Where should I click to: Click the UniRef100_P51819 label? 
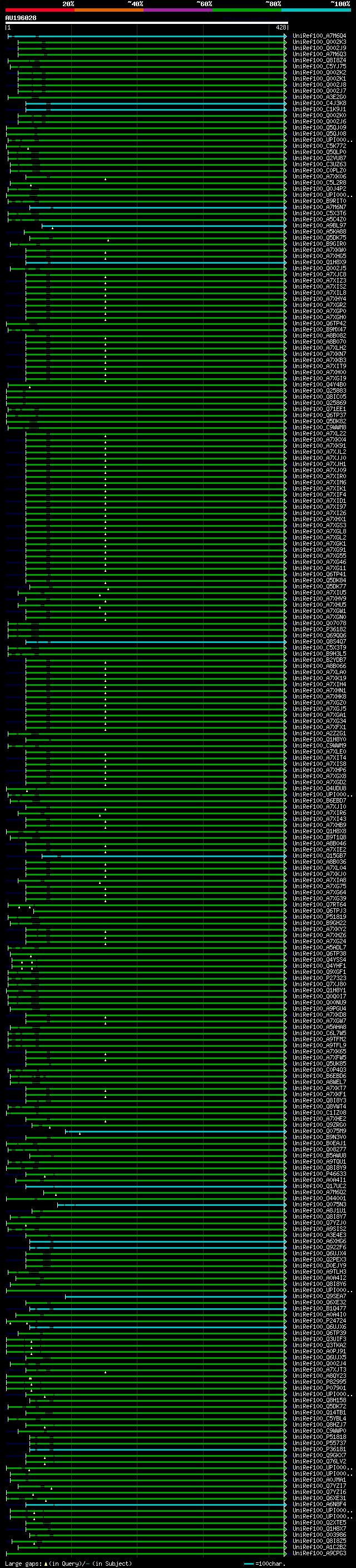coord(319,917)
